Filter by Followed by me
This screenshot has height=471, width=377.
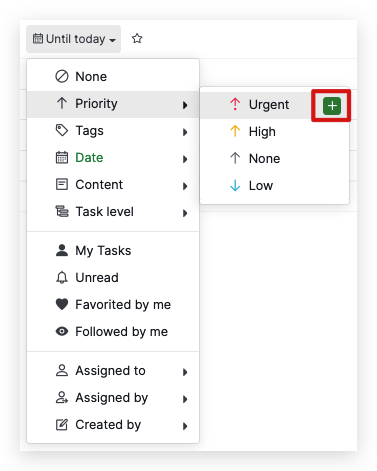[113, 332]
